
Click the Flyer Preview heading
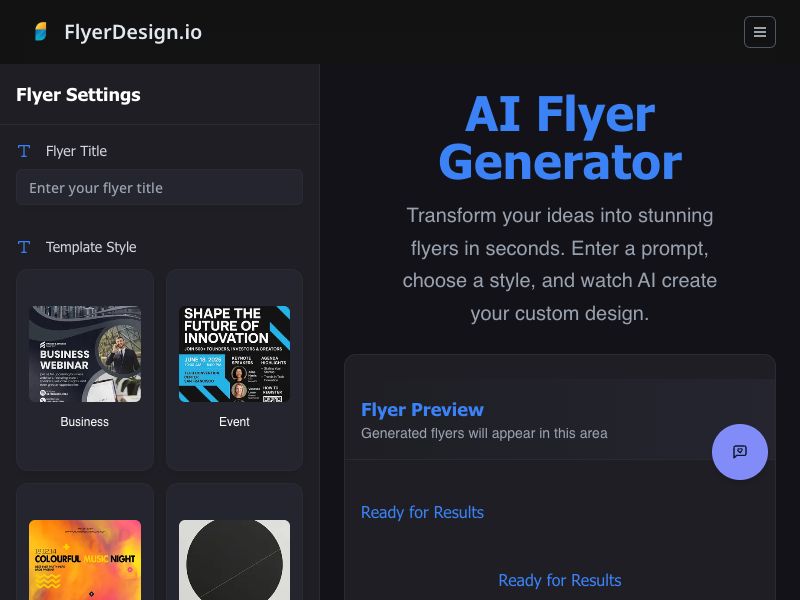point(422,410)
